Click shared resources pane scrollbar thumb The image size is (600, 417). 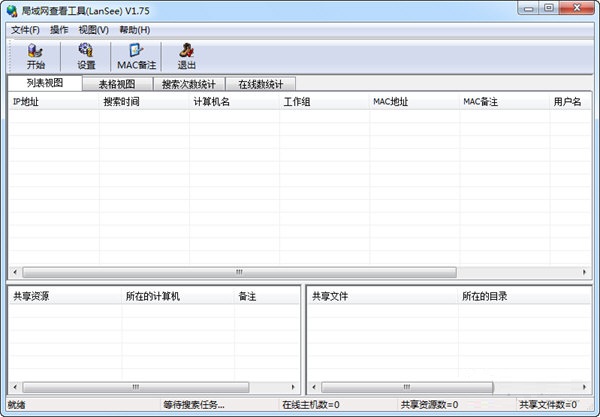tap(136, 387)
